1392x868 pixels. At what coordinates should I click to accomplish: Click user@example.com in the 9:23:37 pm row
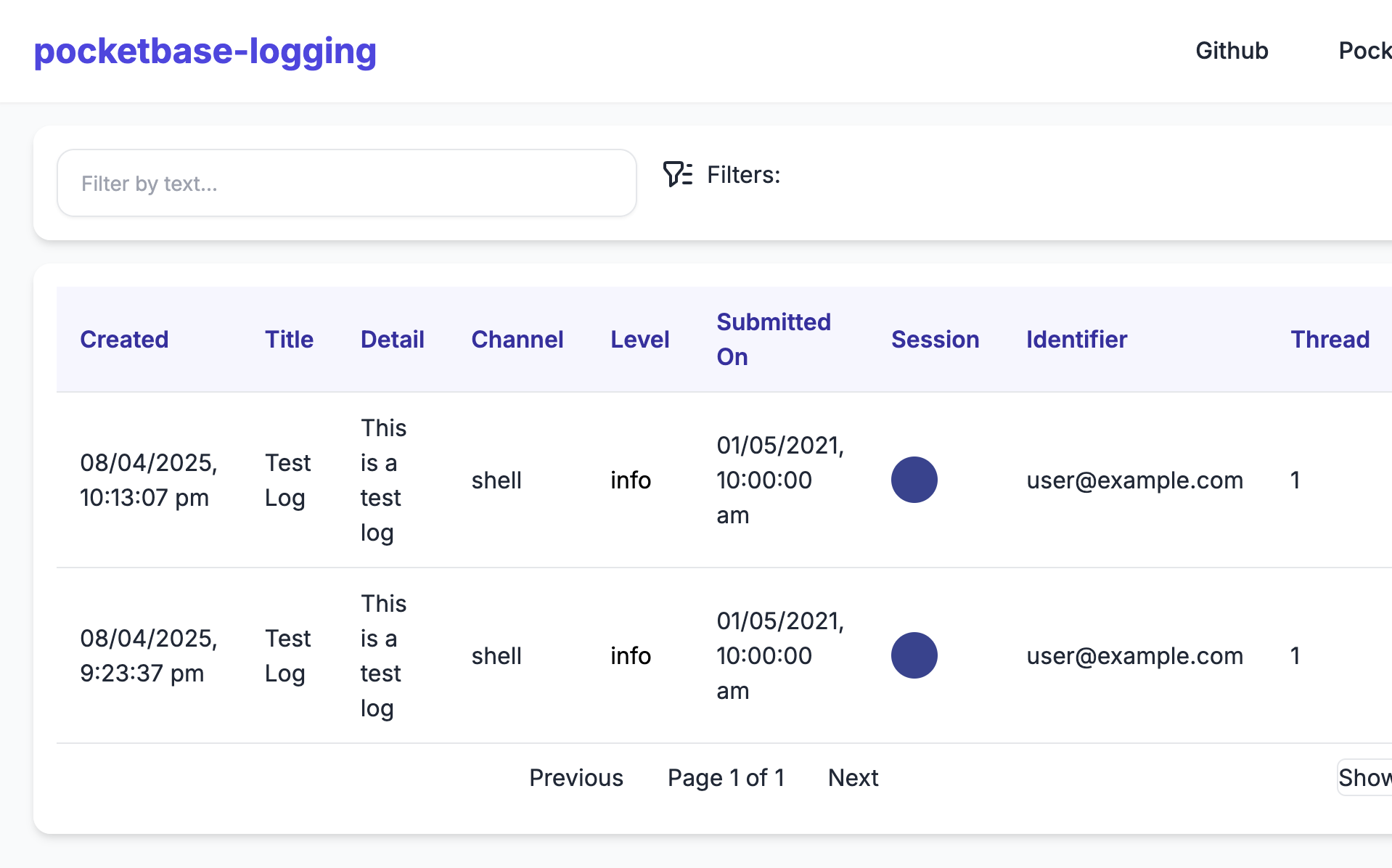[x=1134, y=655]
